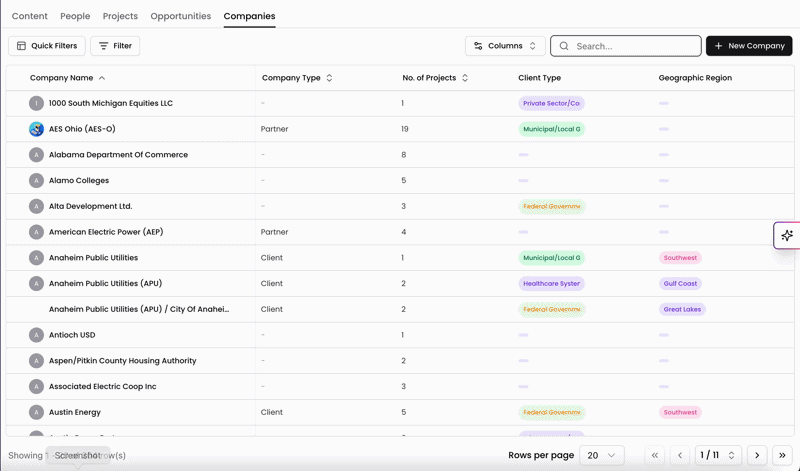This screenshot has width=800, height=471.
Task: Jump to the last page
Action: [x=782, y=455]
